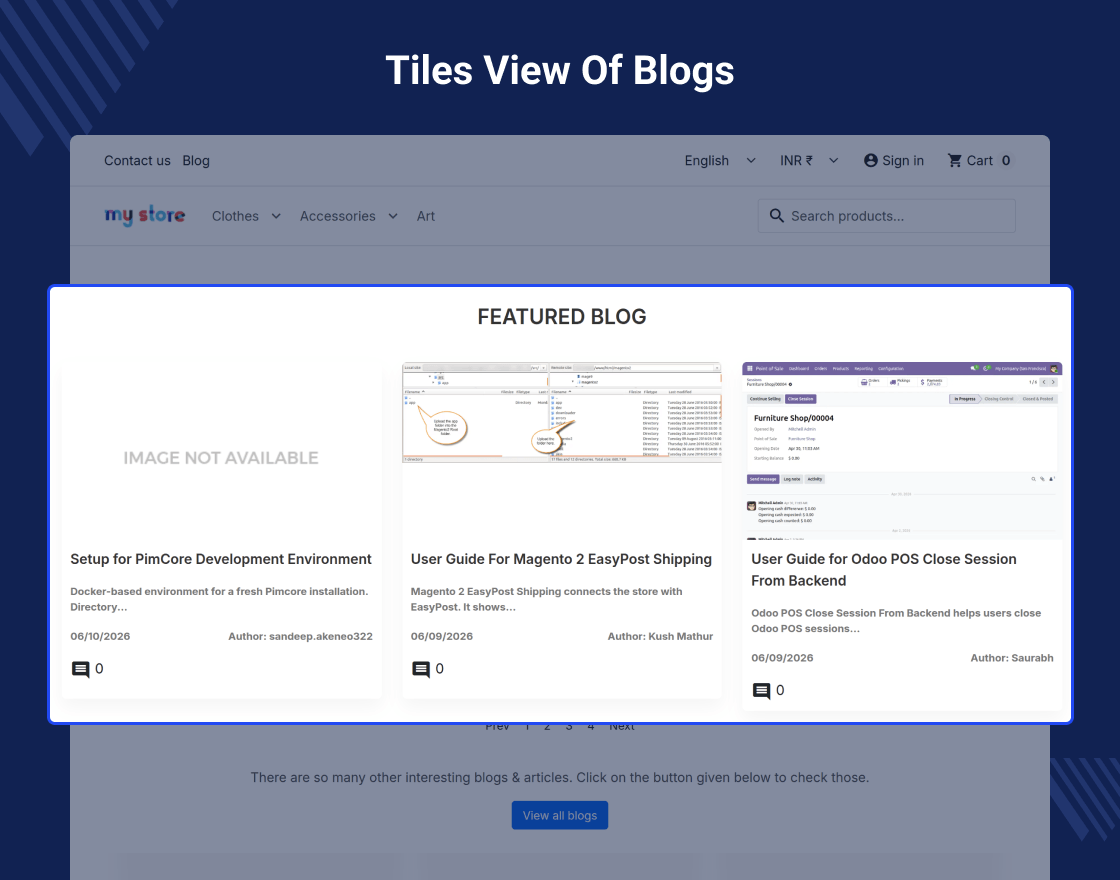Click the Cart count 0 badge
This screenshot has width=1120, height=880.
click(1006, 161)
